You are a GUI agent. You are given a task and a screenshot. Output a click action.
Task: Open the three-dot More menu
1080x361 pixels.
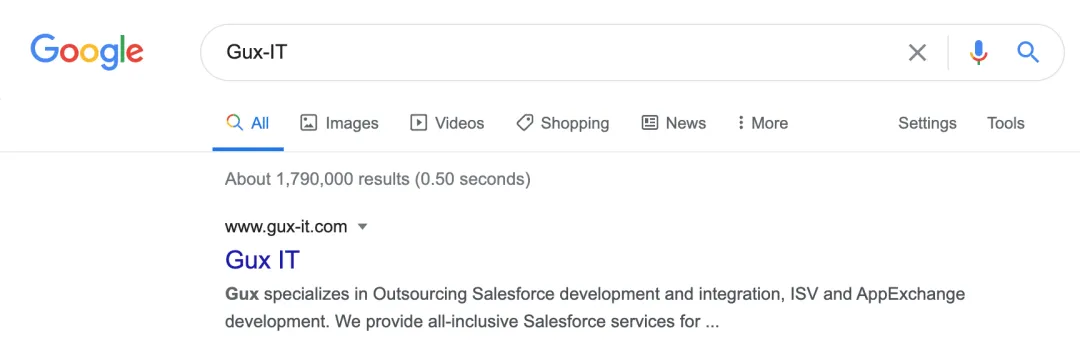(762, 123)
